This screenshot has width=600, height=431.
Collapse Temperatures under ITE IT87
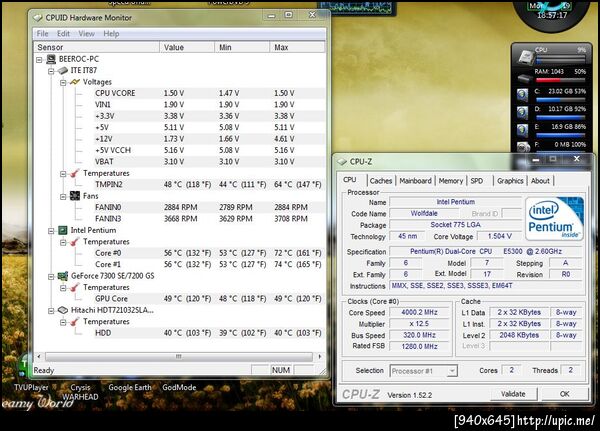(x=63, y=174)
